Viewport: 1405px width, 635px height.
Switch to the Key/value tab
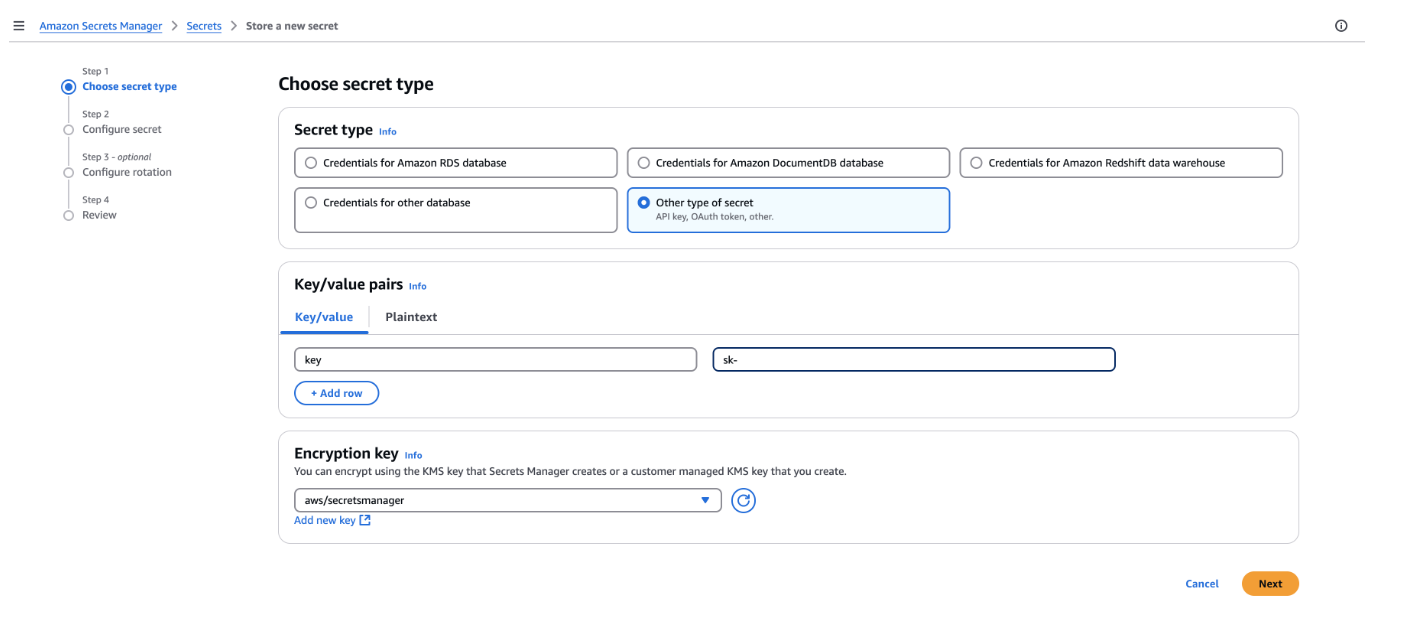click(324, 317)
